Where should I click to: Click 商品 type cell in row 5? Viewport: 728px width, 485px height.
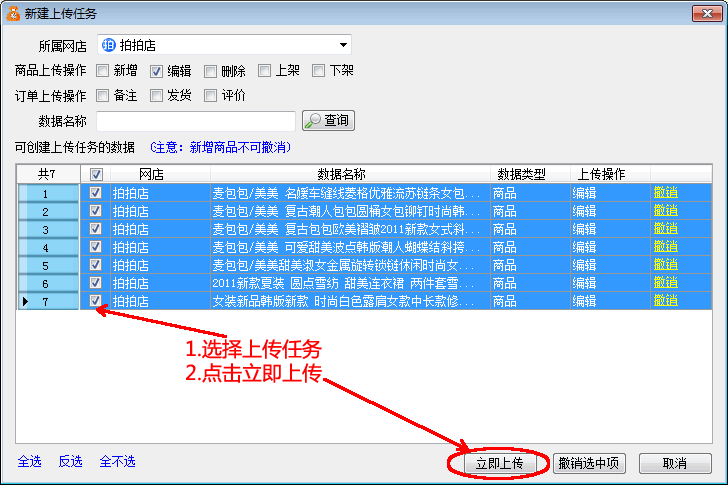(530, 265)
